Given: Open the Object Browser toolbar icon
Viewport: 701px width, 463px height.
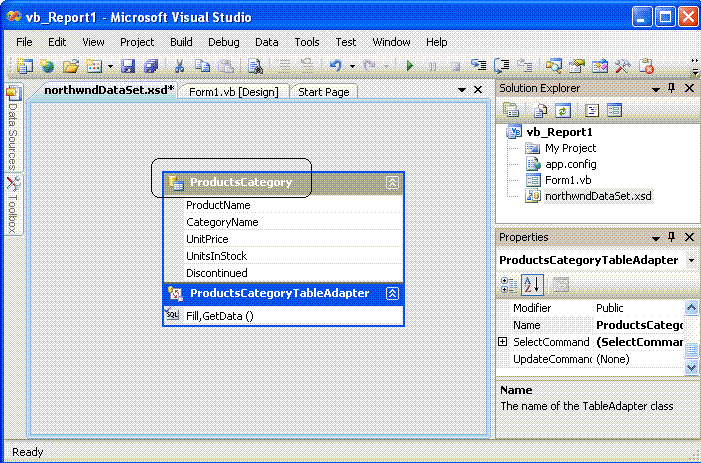Looking at the screenshot, I should [600, 66].
